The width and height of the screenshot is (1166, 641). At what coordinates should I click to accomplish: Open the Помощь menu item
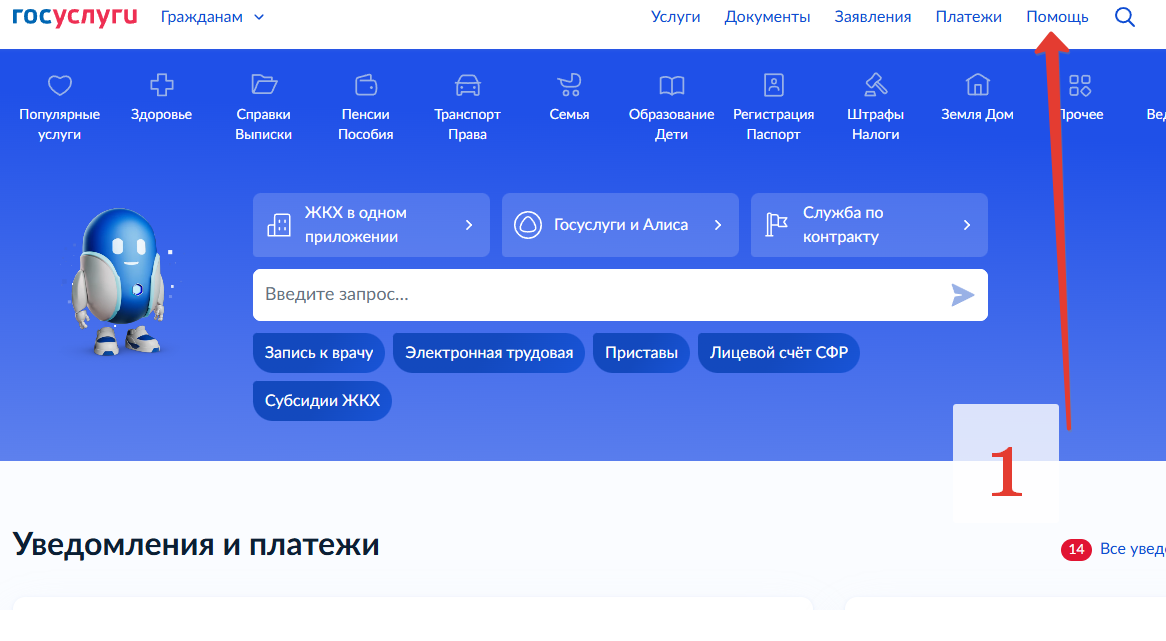(1057, 17)
